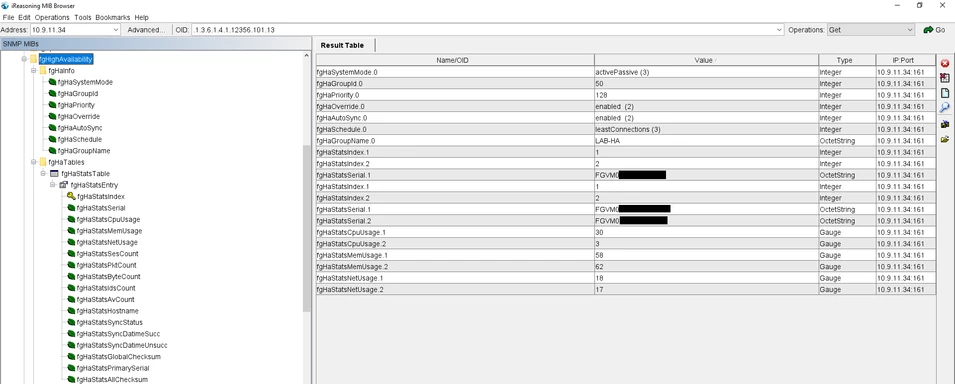Collapse the fgHaInfo folder node
This screenshot has width=955, height=384.
coord(34,71)
